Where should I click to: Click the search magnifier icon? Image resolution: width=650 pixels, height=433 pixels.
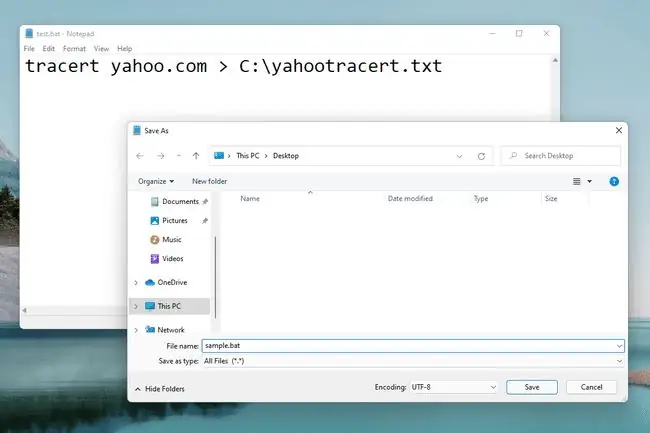pyautogui.click(x=514, y=156)
